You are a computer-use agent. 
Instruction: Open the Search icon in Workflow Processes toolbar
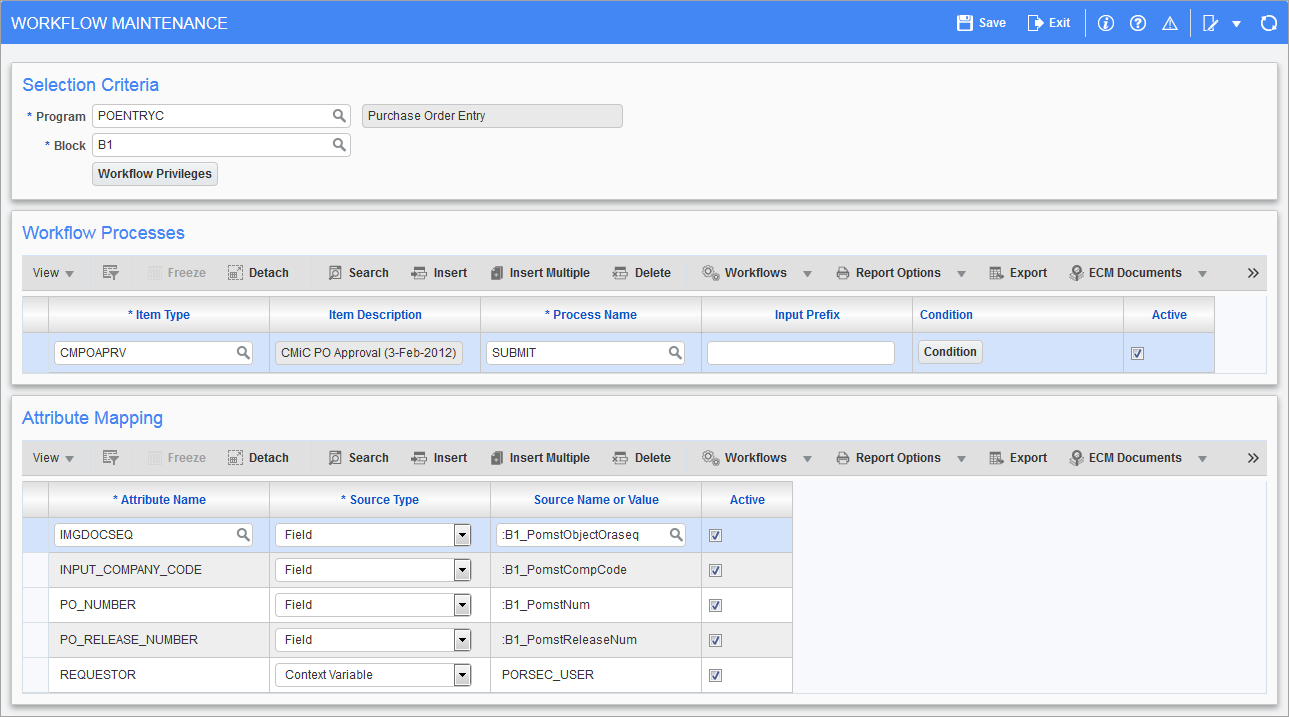coord(357,272)
